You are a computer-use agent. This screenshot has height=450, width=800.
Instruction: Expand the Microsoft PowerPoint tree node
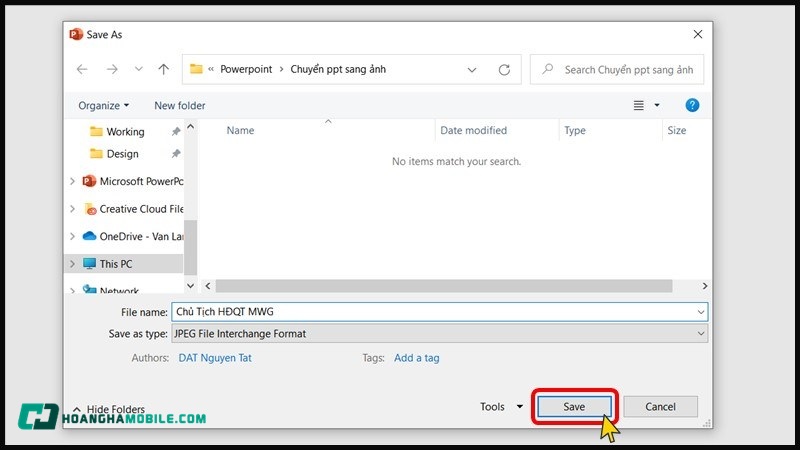pos(72,182)
